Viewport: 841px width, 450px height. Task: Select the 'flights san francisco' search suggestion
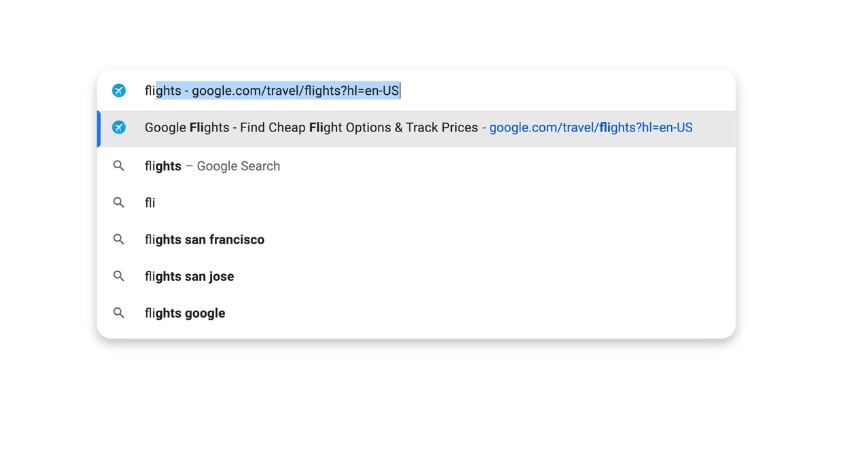click(x=205, y=240)
